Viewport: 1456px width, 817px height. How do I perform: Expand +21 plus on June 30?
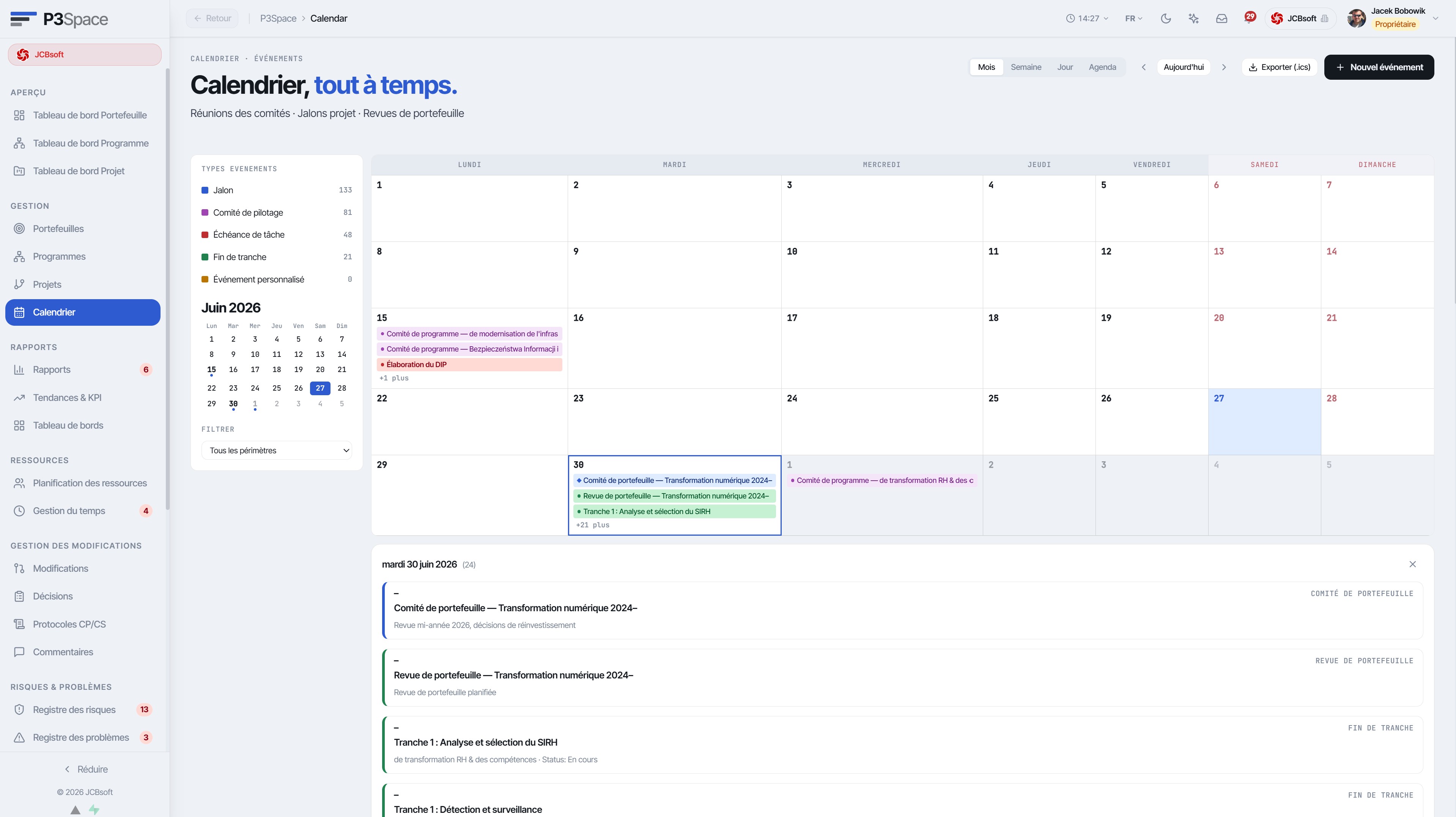pyautogui.click(x=592, y=525)
